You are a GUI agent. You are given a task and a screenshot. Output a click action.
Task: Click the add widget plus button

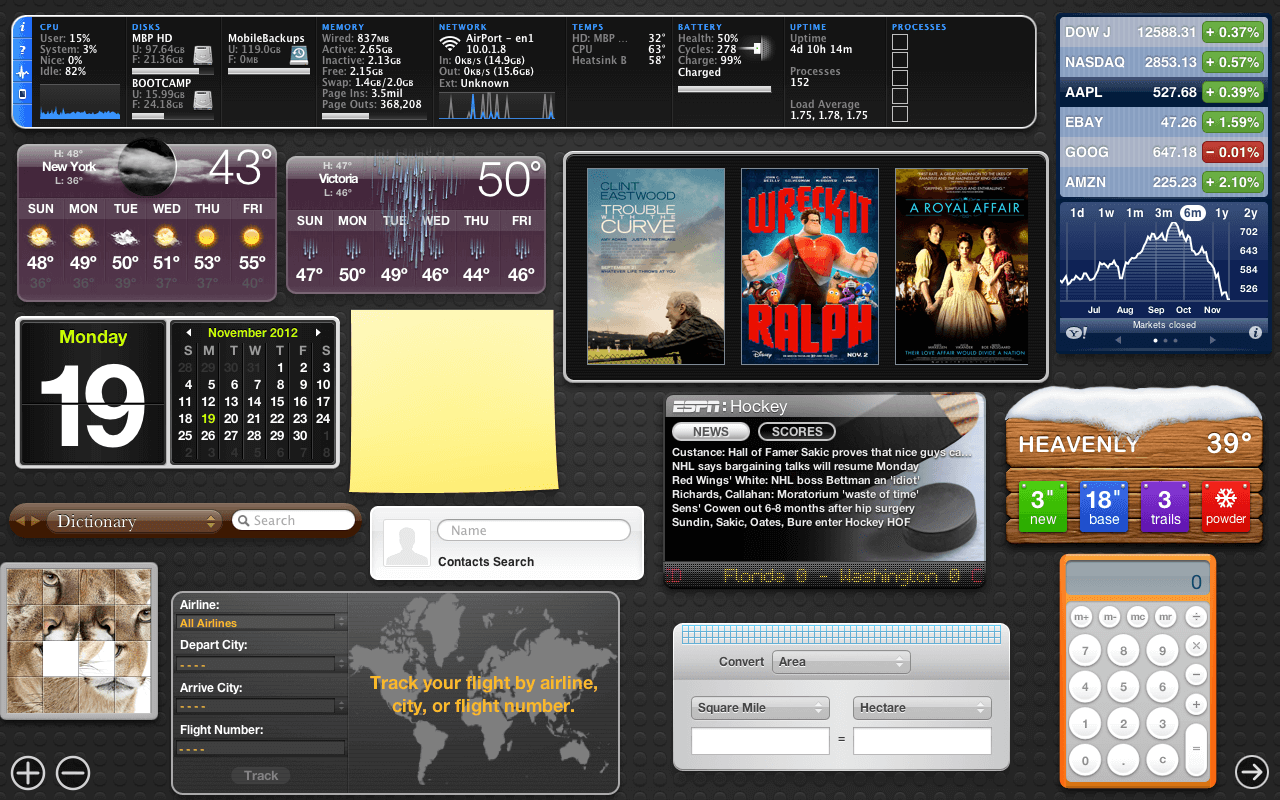(28, 772)
